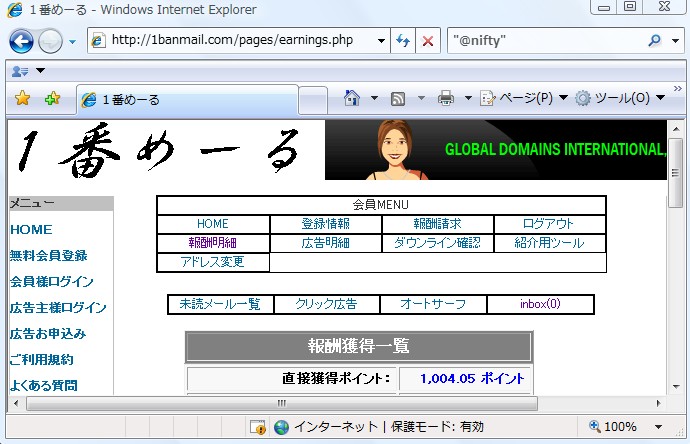Expand the Print options dropdown arrow
Screen dimensions: 690x444
(468, 98)
